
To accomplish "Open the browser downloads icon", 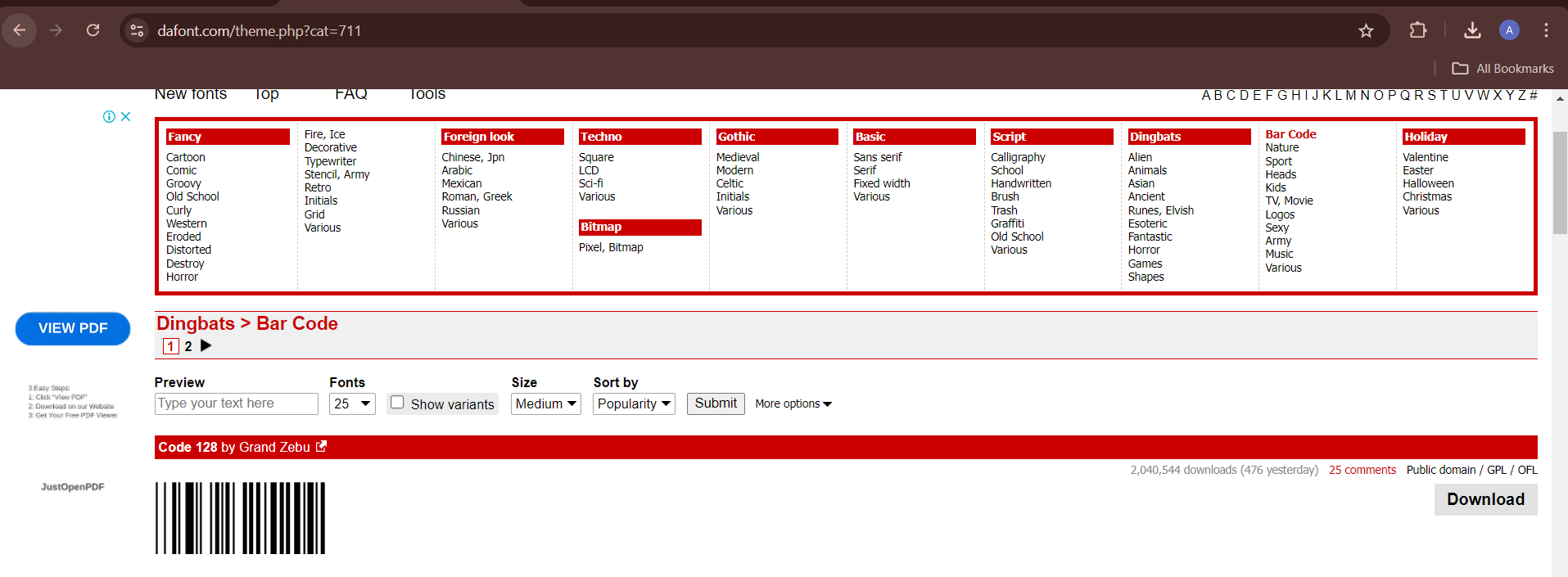I will coord(1472,30).
